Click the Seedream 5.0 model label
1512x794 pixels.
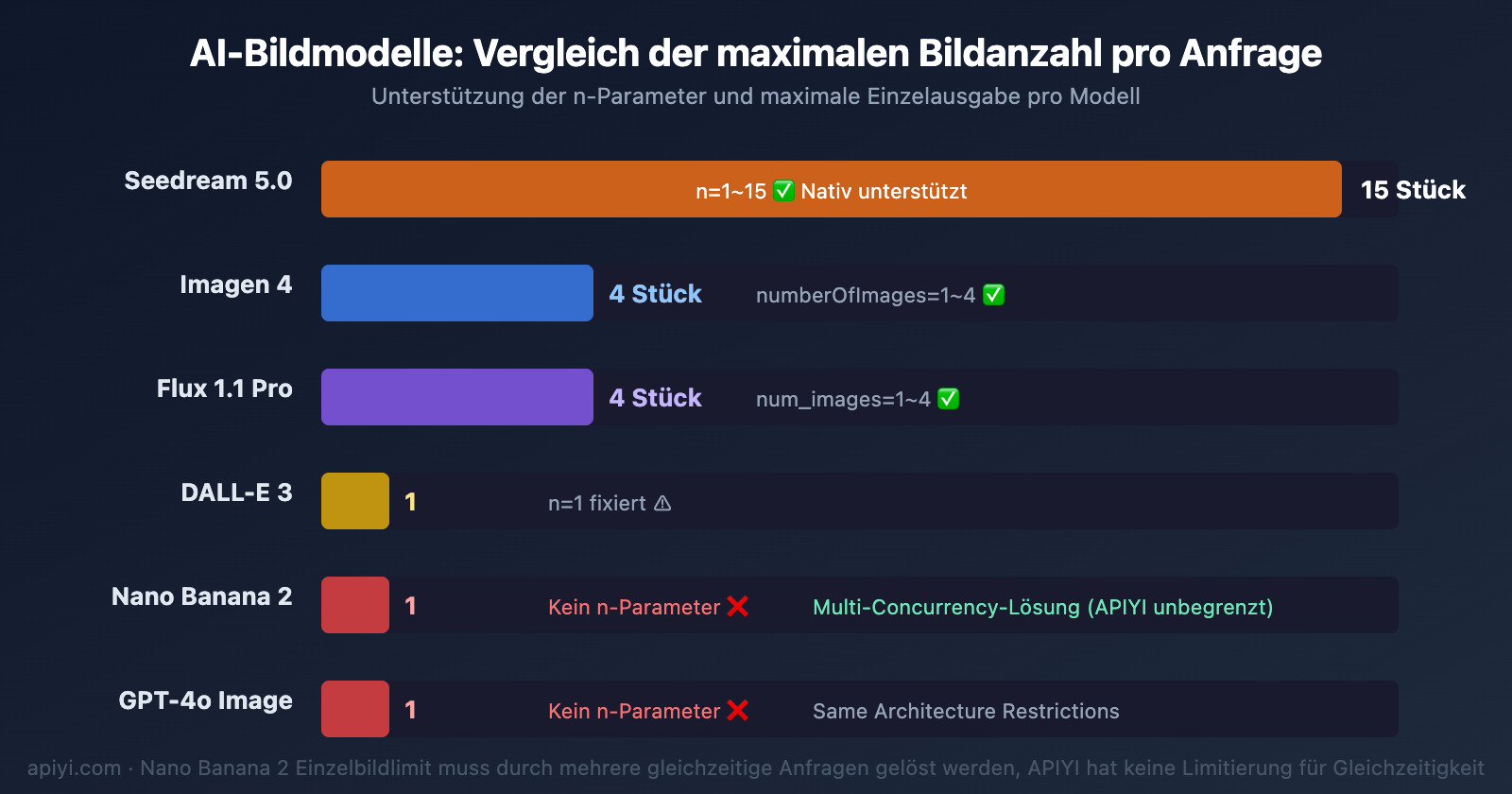coord(208,181)
